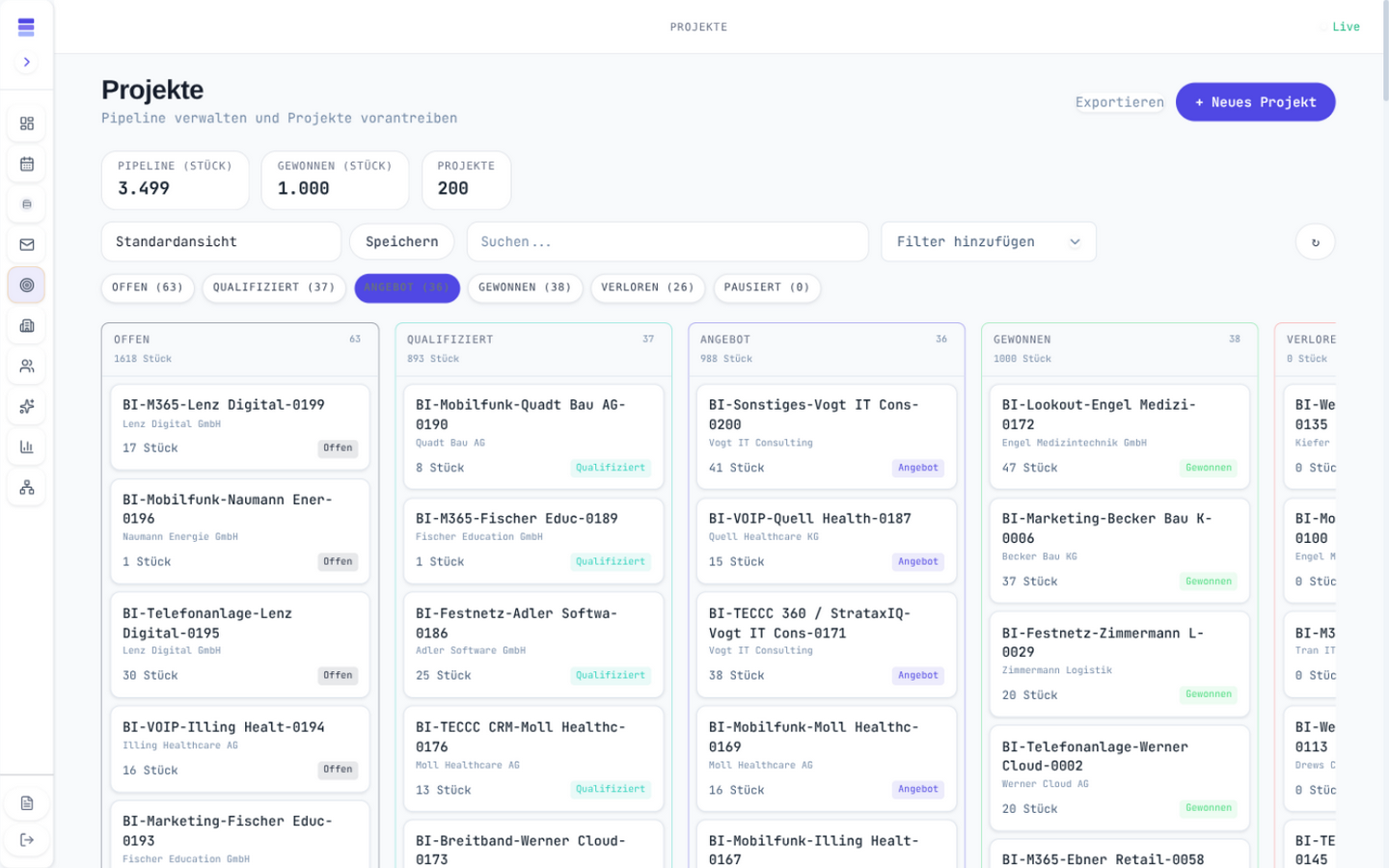Open the BI-VOIP-Quell Health-0187 card
1389x868 pixels.
(x=827, y=541)
